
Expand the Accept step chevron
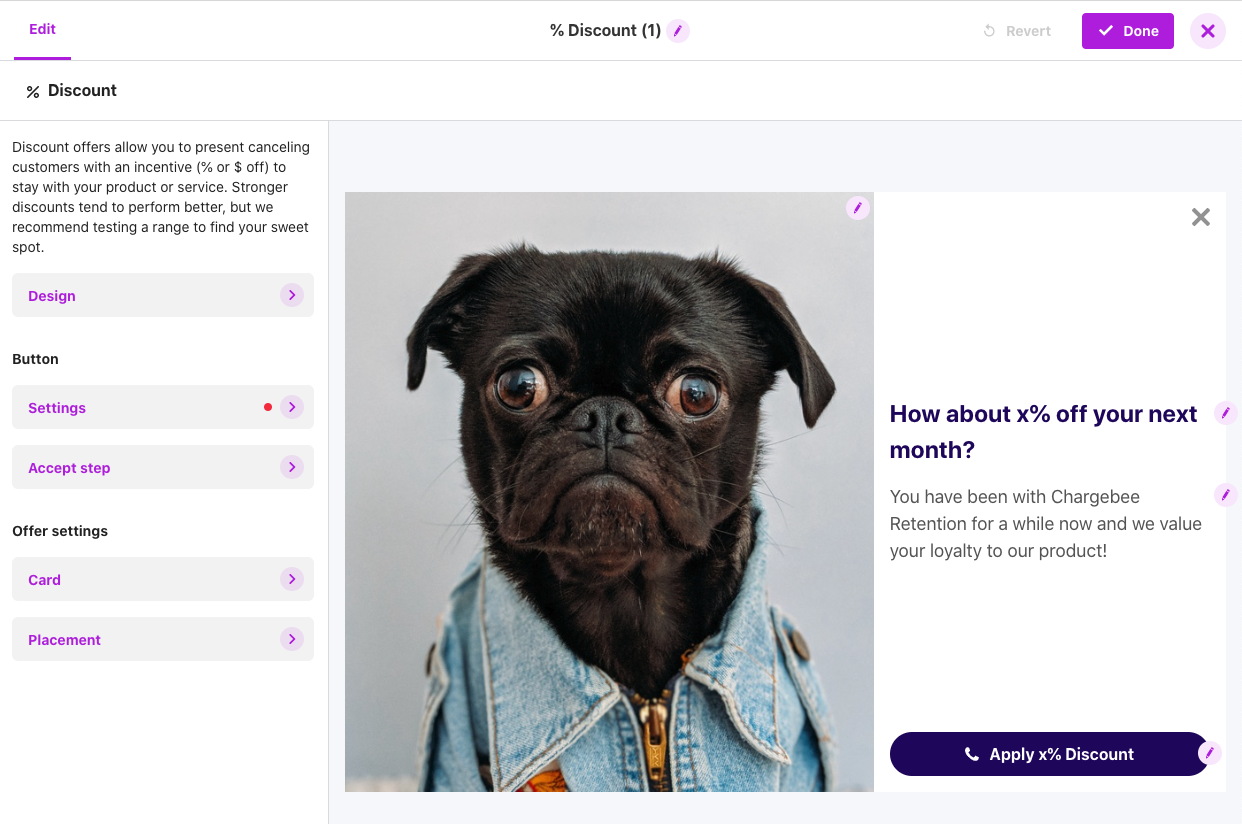point(291,467)
